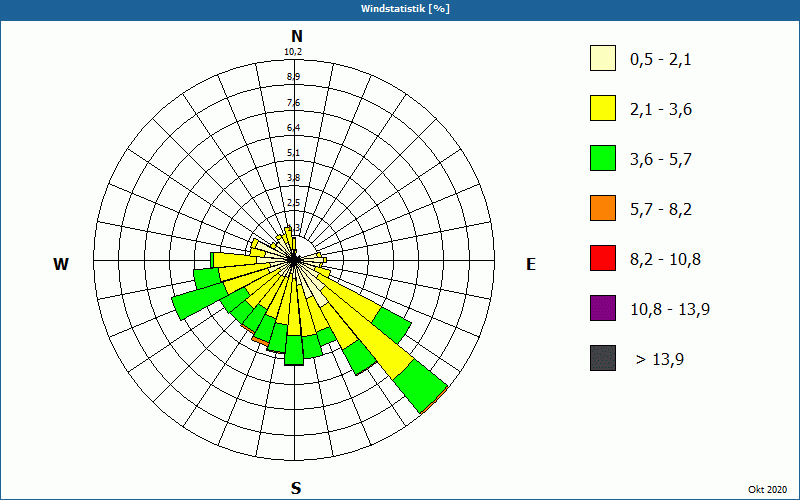800x500 pixels.
Task: Click the '2,5' radial axis value
Action: [293, 203]
